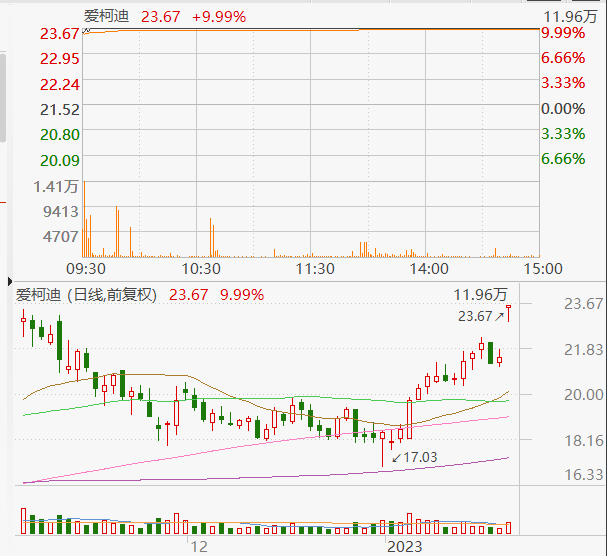Screen dimensions: 607x556
Task: Click the 11.96万 volume above intraday chart
Action: 570,17
